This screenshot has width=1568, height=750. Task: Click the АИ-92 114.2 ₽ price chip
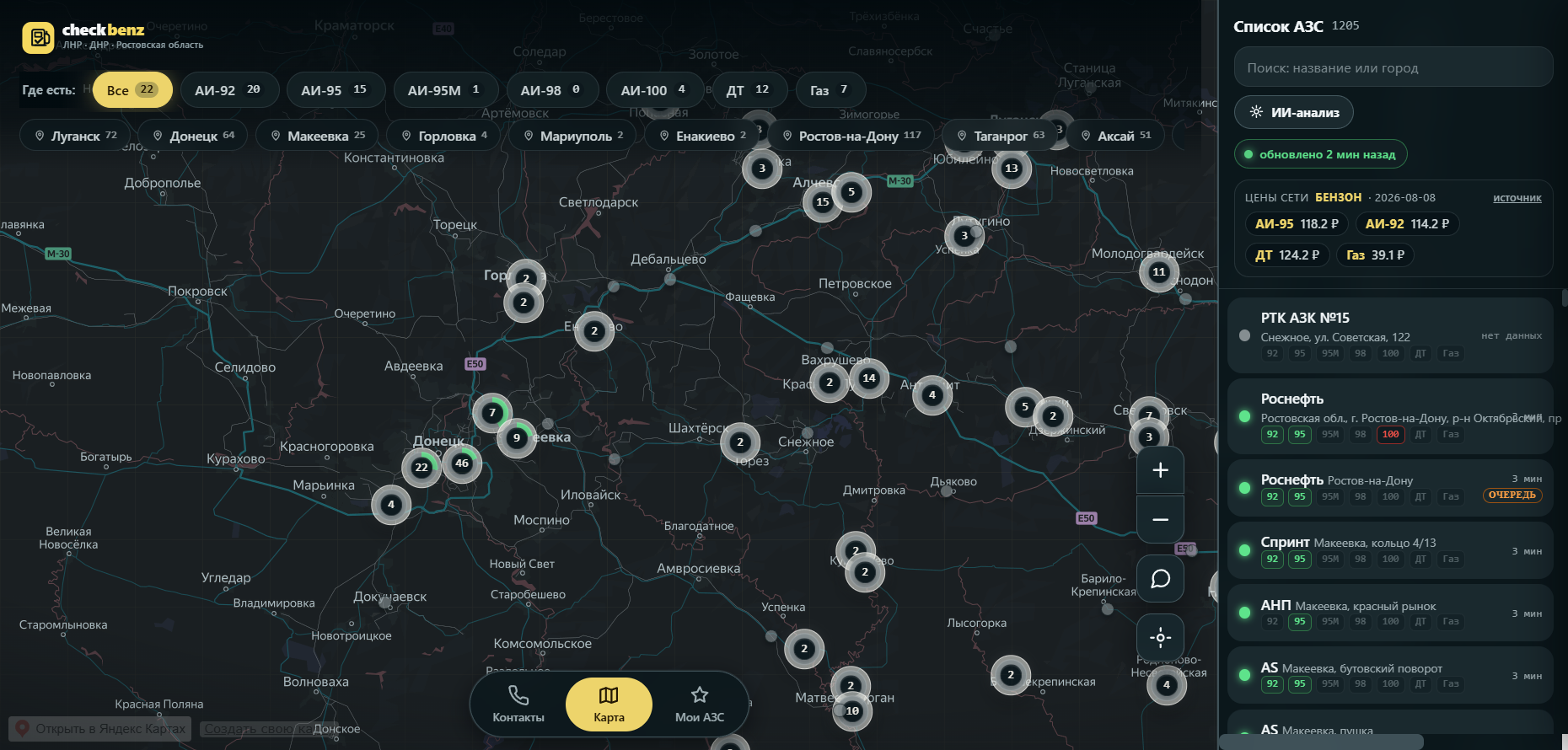click(1407, 224)
